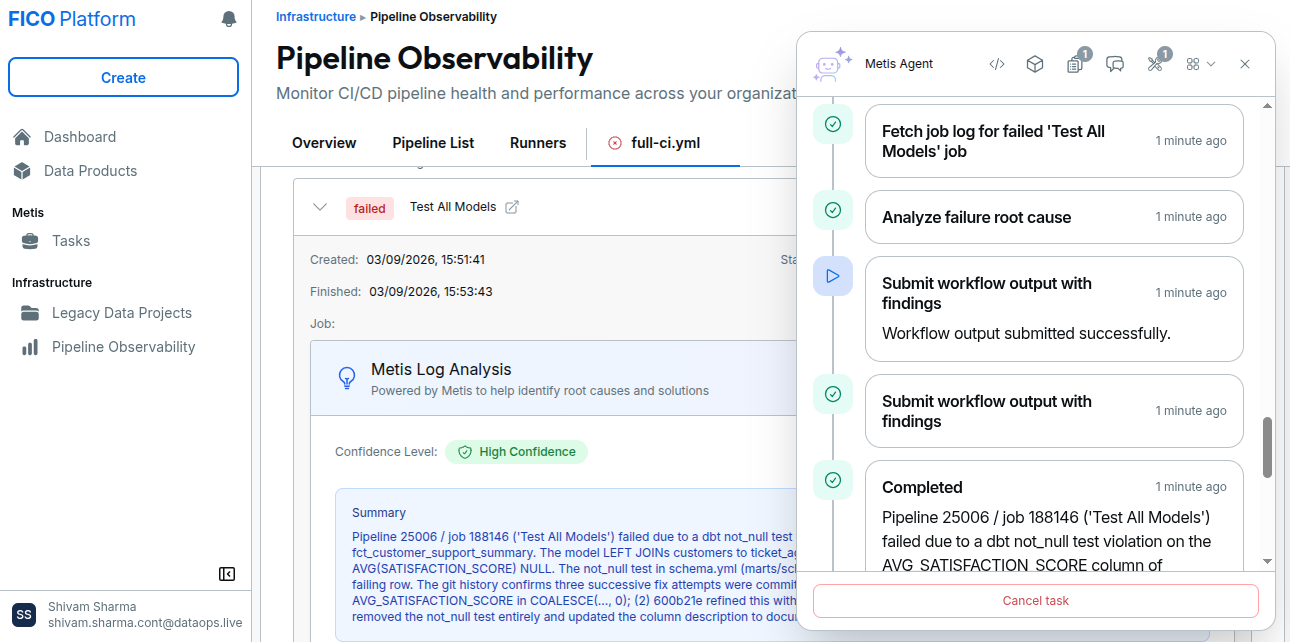The width and height of the screenshot is (1290, 642).
Task: Click the failed icon on full-ci.yml tab
Action: pos(615,143)
